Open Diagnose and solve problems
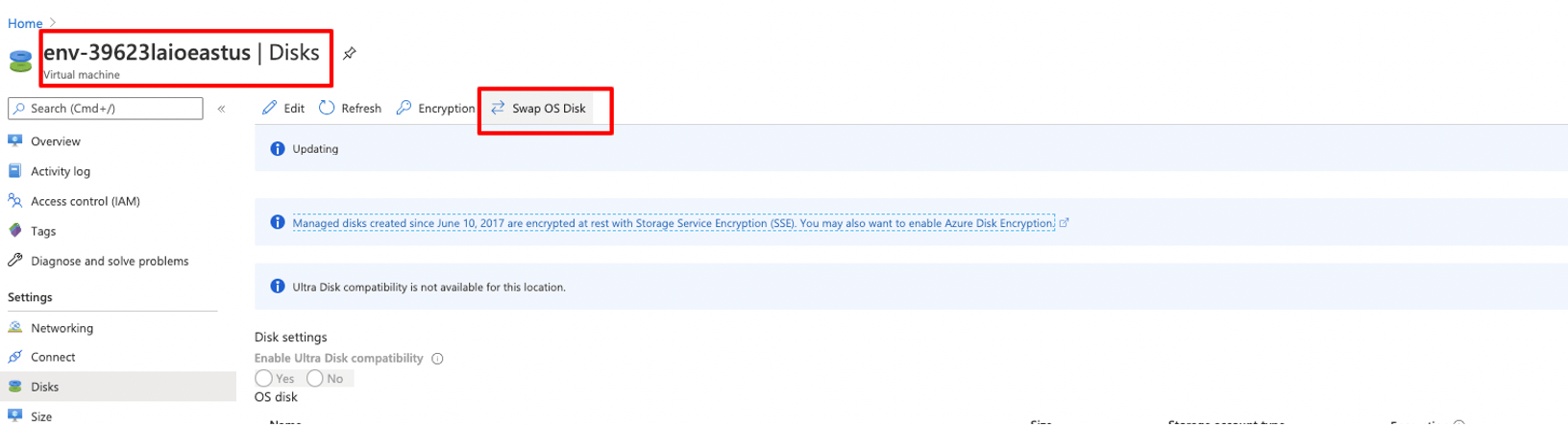This screenshot has height=427, width=1568. pos(110,261)
